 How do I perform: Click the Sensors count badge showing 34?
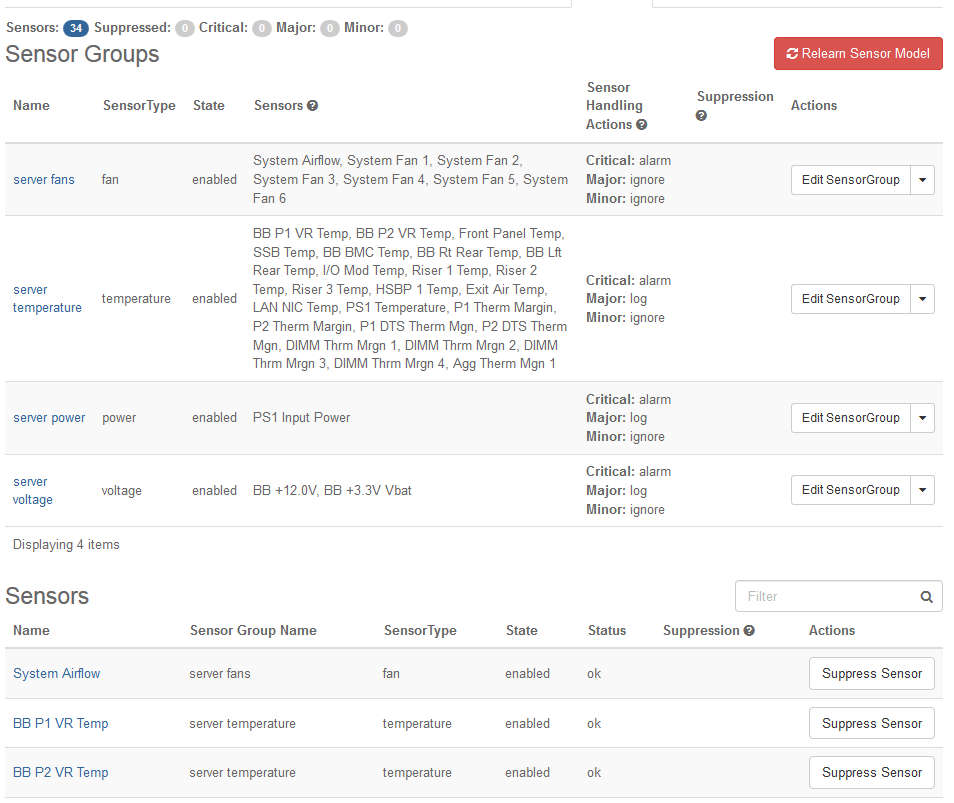click(x=76, y=28)
